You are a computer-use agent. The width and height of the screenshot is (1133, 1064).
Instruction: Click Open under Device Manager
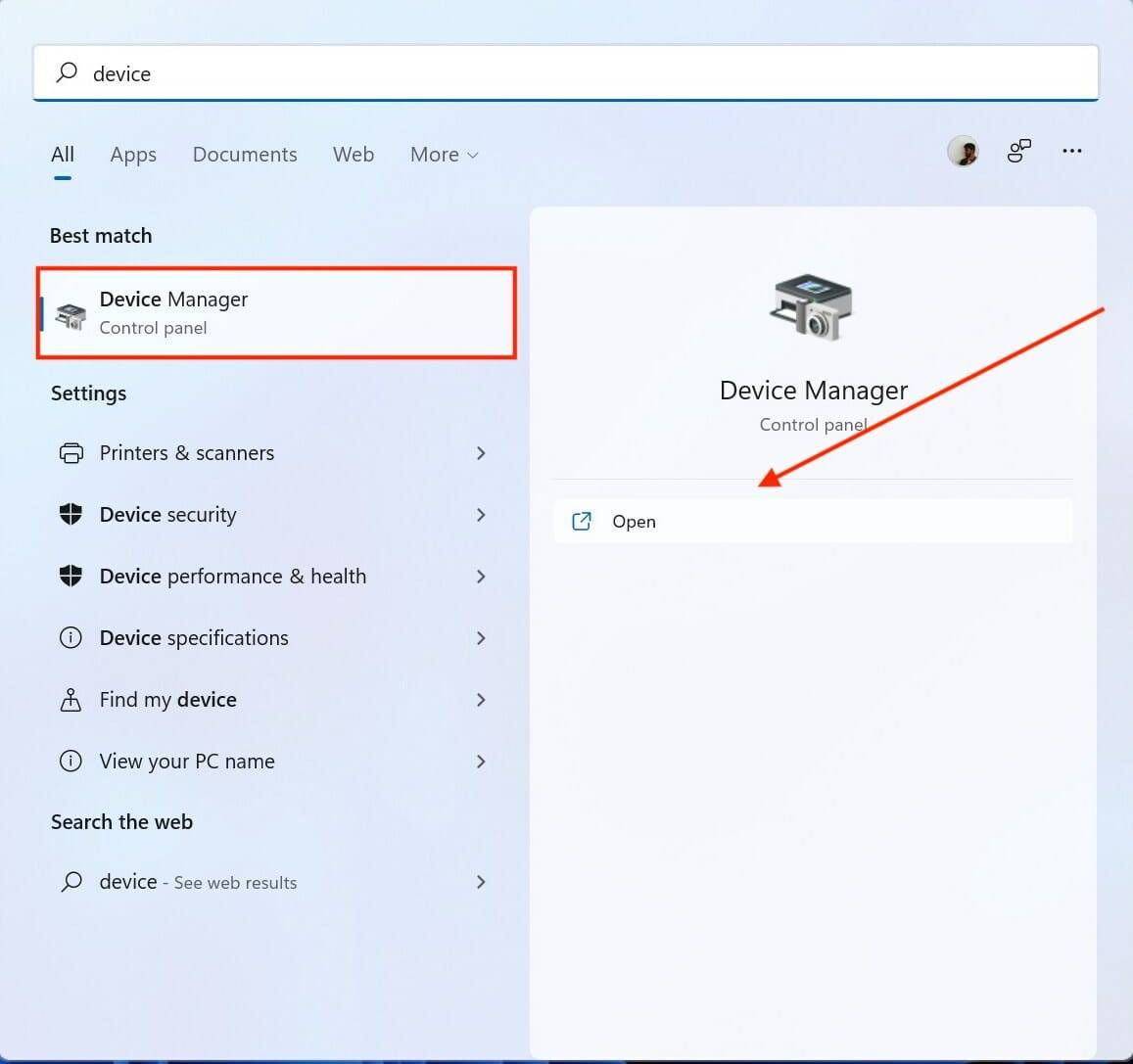[x=635, y=521]
